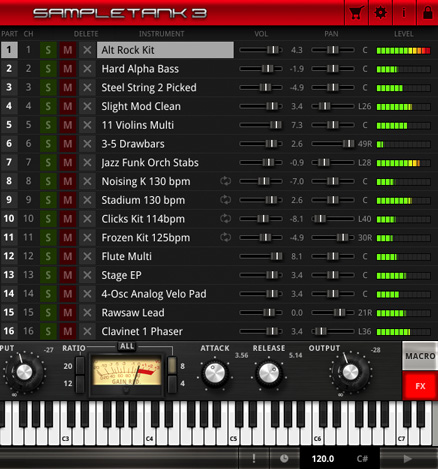The height and width of the screenshot is (469, 438).
Task: Mute the 3-5 Drawbars part
Action: coord(68,144)
